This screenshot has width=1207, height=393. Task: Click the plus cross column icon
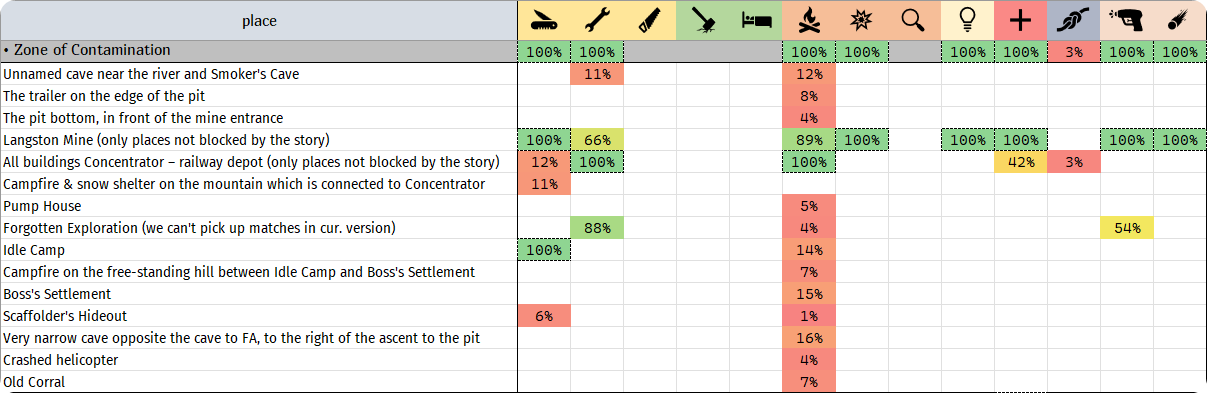point(1020,20)
